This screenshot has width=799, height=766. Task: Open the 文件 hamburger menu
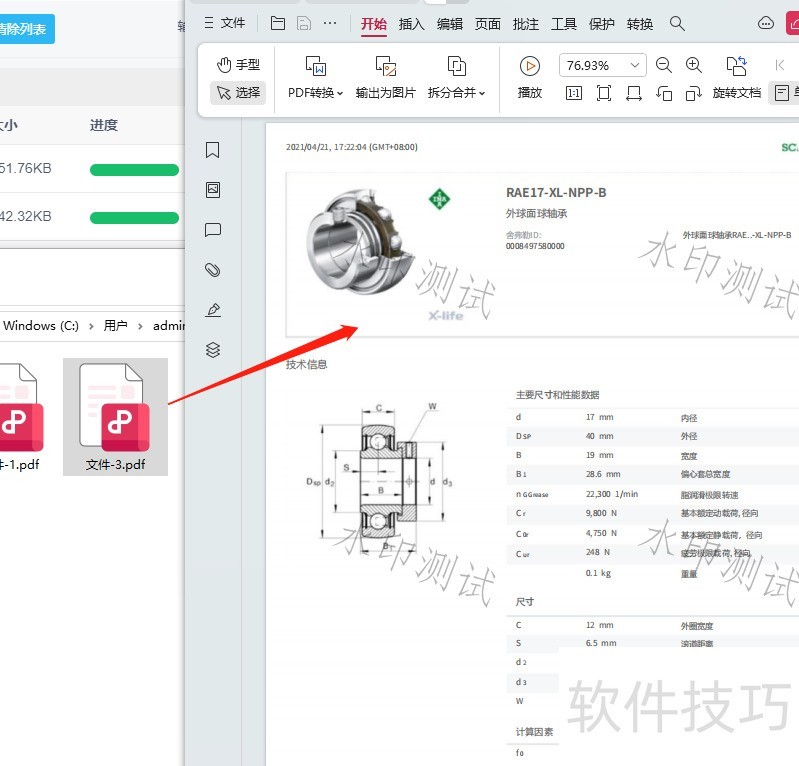224,23
